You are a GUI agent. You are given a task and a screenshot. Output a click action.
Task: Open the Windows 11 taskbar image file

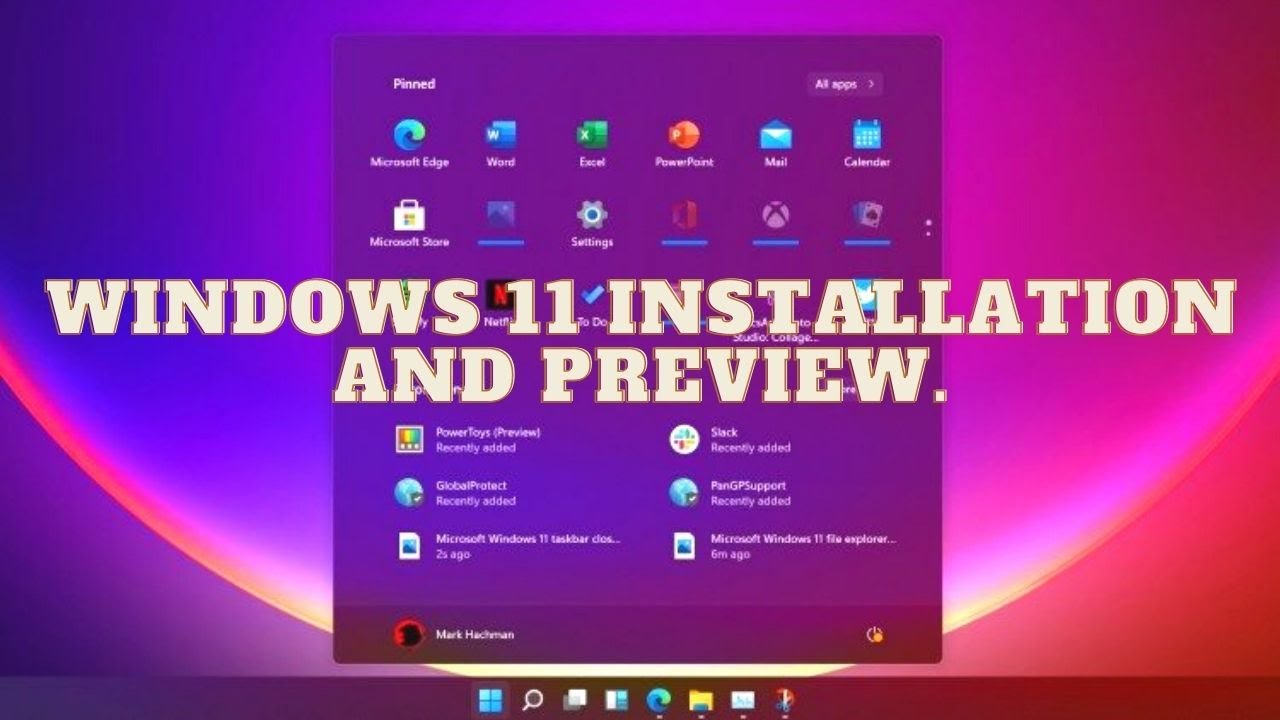(510, 546)
